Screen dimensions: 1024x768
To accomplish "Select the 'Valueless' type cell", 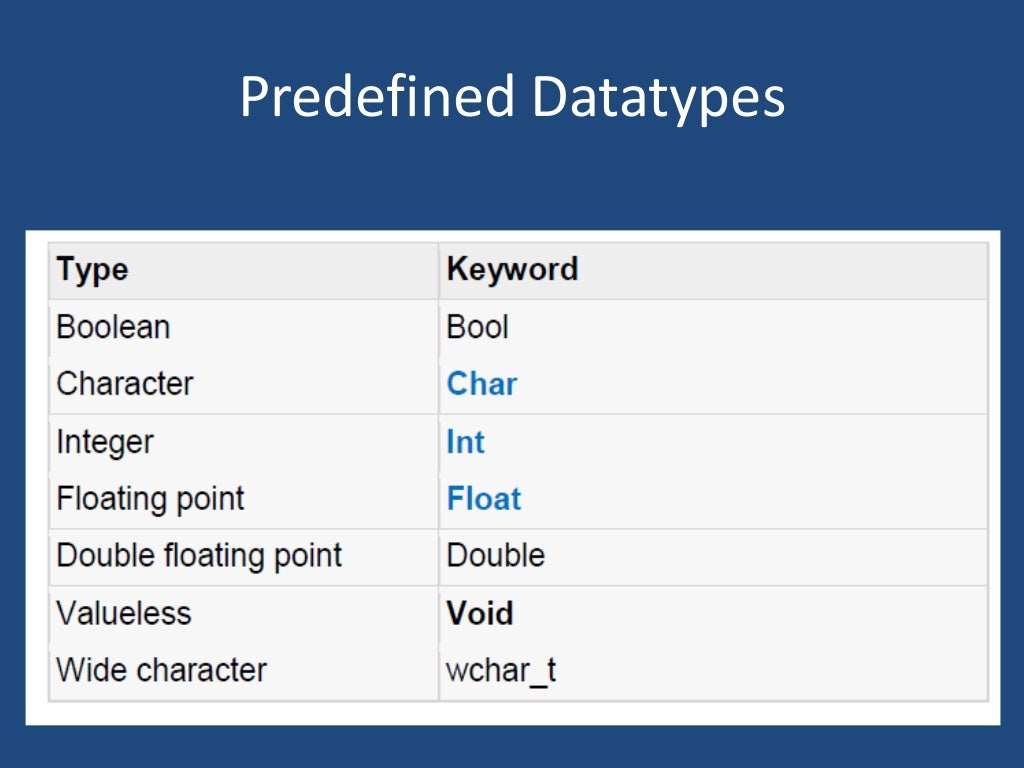I will click(123, 613).
